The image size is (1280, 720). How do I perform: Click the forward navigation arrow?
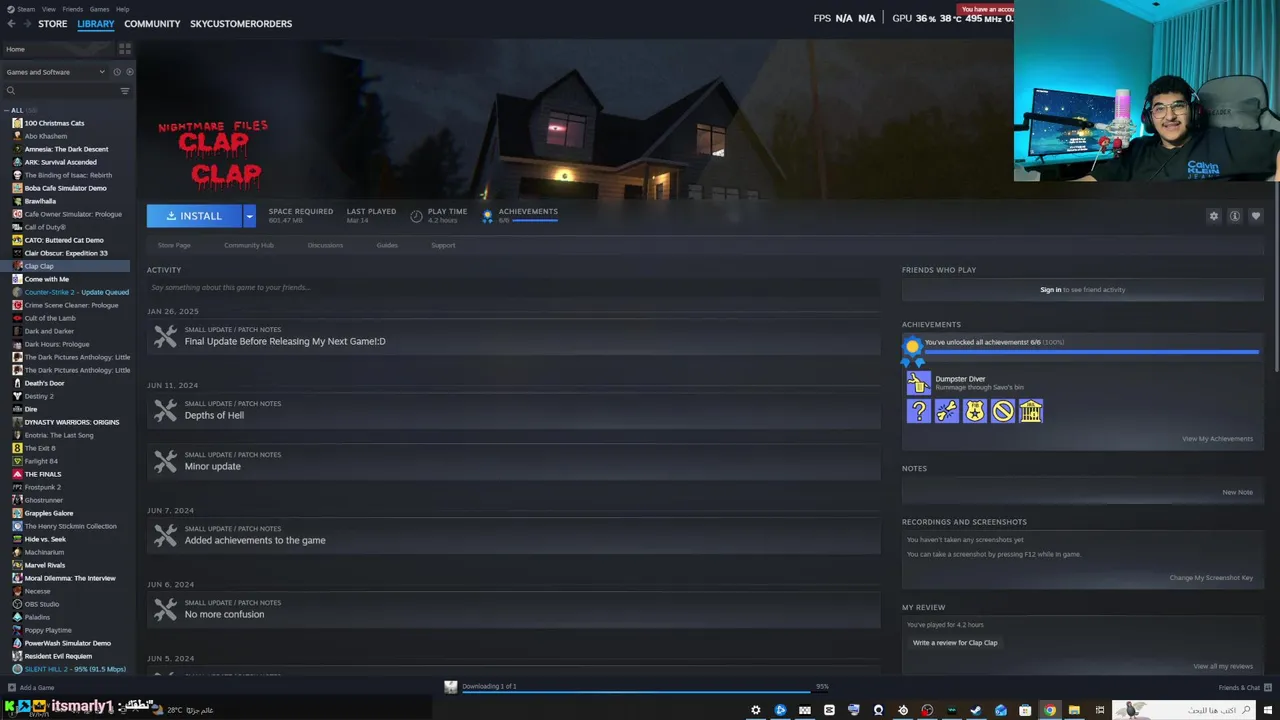[x=26, y=24]
